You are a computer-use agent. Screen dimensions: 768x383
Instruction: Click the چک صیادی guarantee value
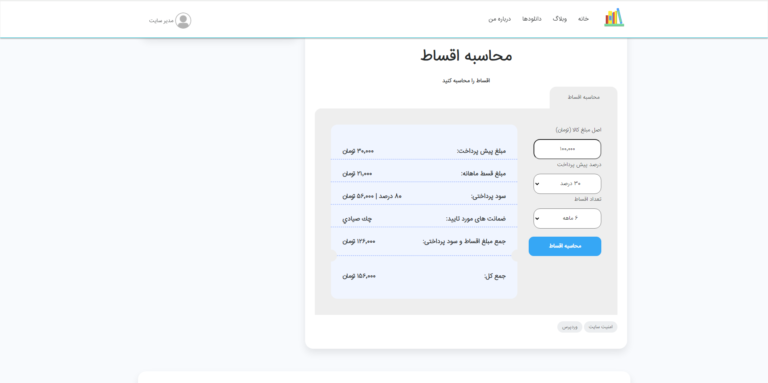pyautogui.click(x=357, y=219)
